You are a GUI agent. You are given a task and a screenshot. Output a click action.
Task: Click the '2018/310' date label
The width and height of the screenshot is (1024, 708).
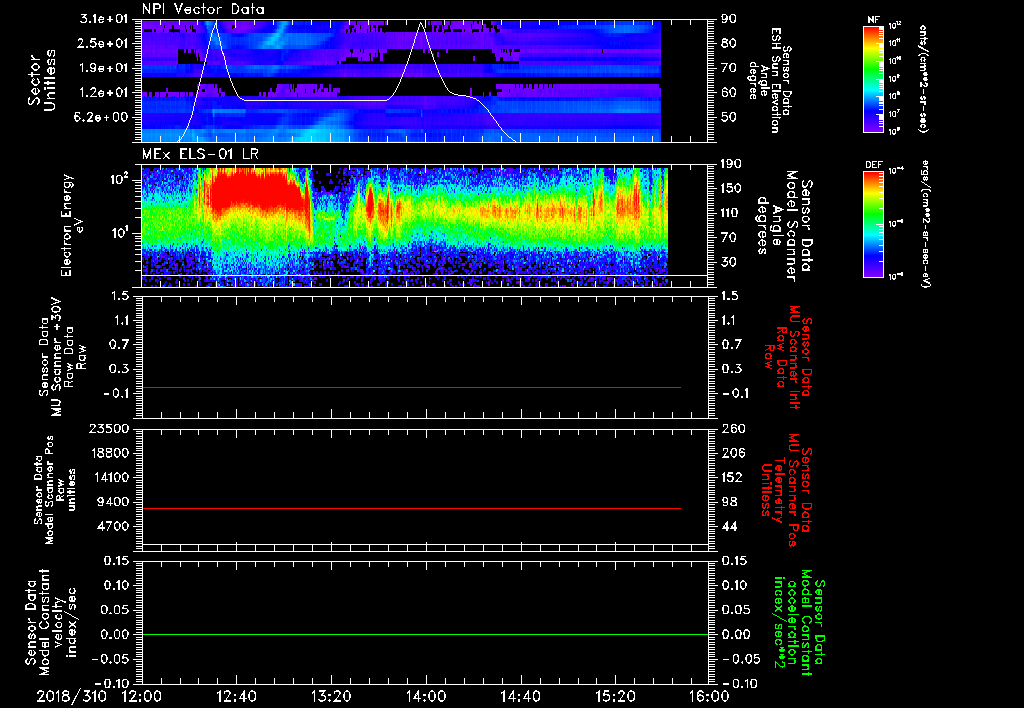point(71,696)
